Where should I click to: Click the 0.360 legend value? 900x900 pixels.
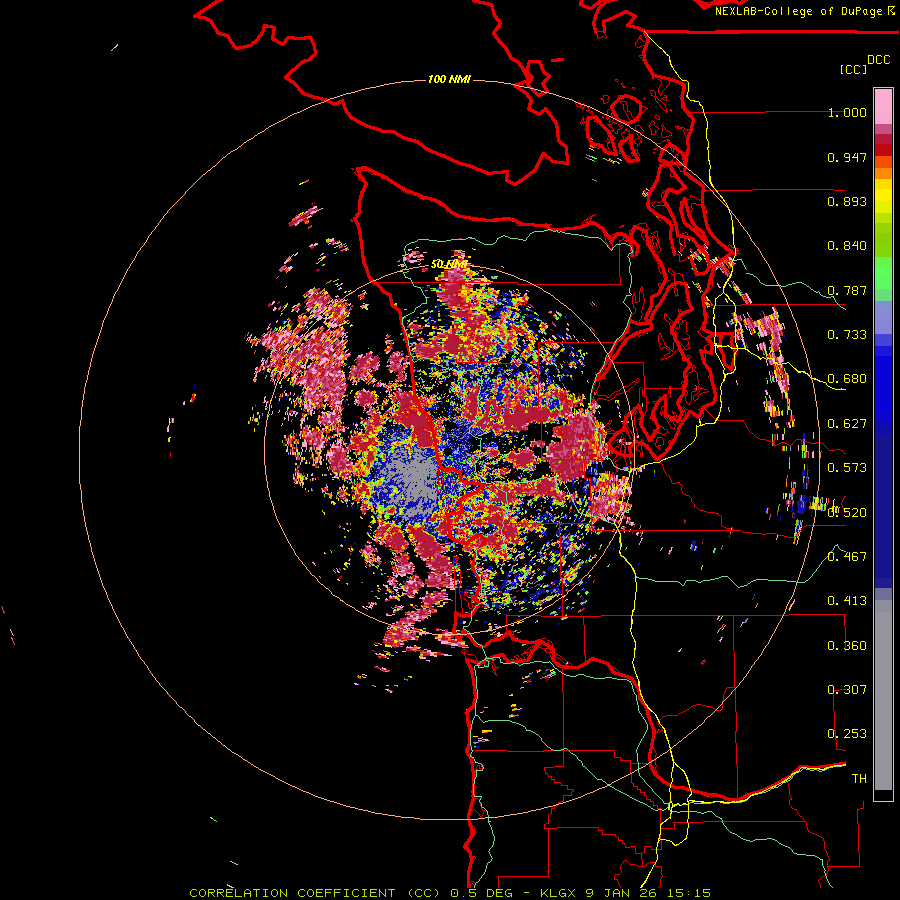coord(847,645)
